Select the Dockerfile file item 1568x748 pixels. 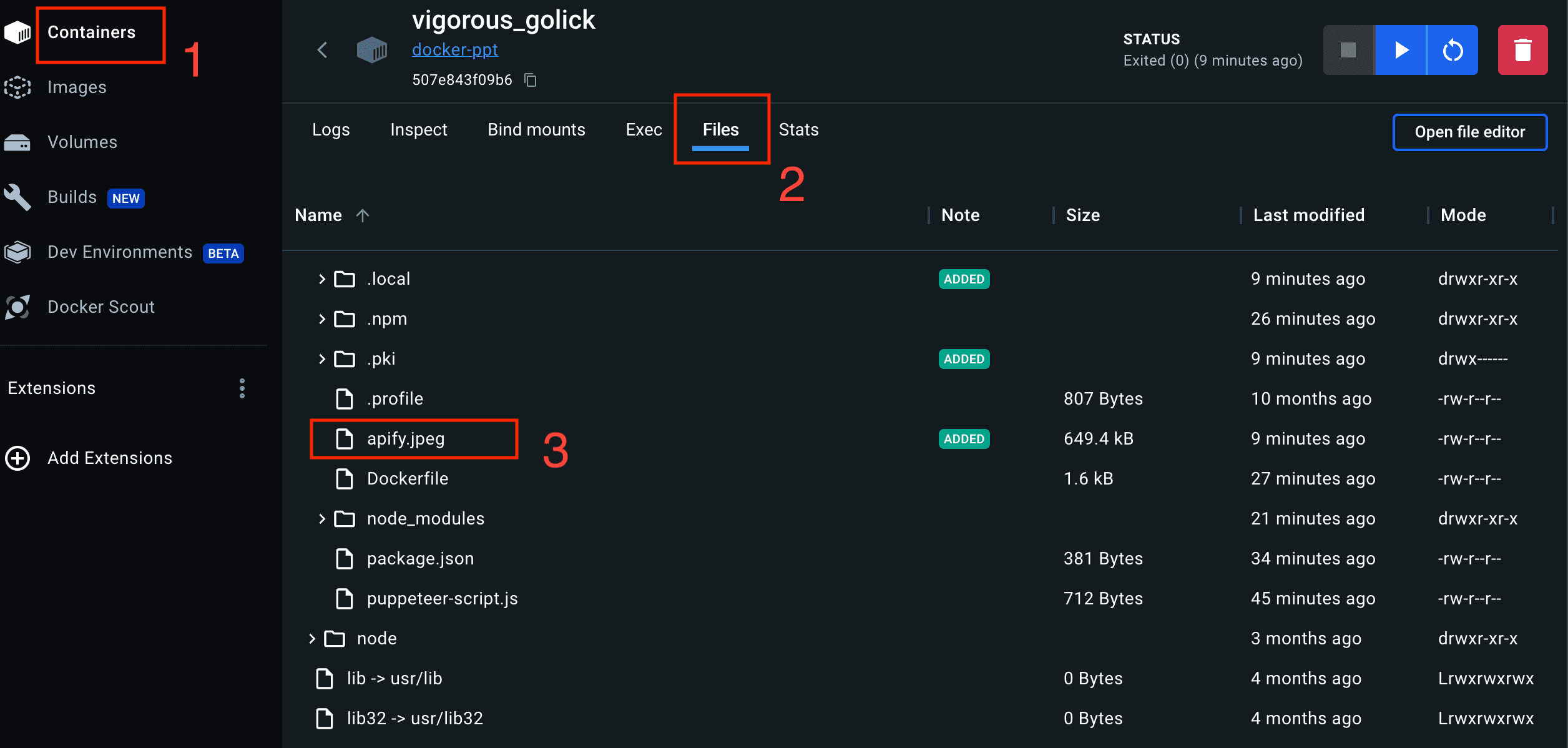[x=407, y=478]
